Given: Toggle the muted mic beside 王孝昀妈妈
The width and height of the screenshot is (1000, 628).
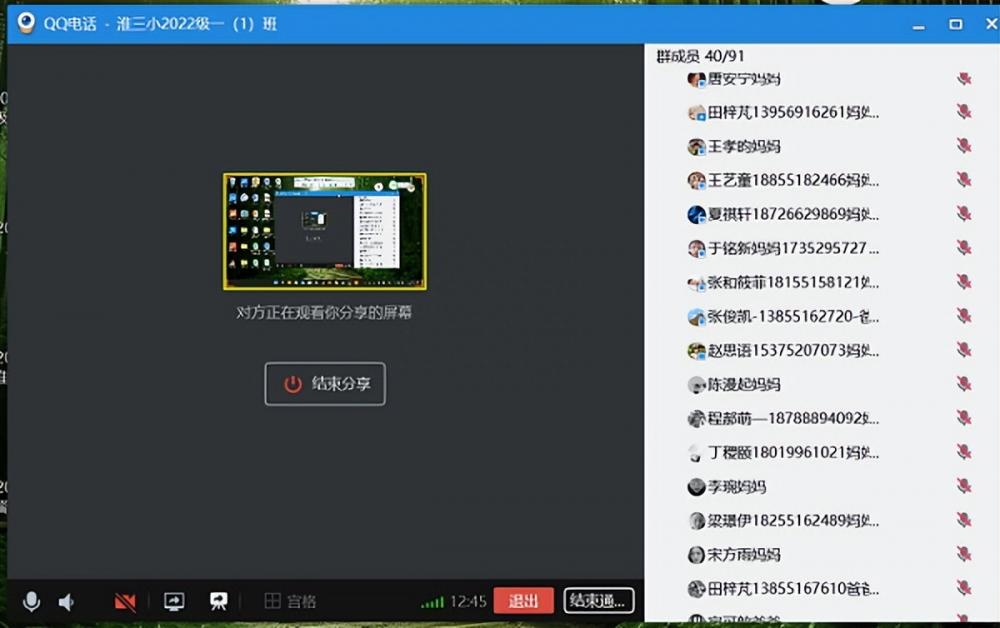Looking at the screenshot, I should coord(964,146).
